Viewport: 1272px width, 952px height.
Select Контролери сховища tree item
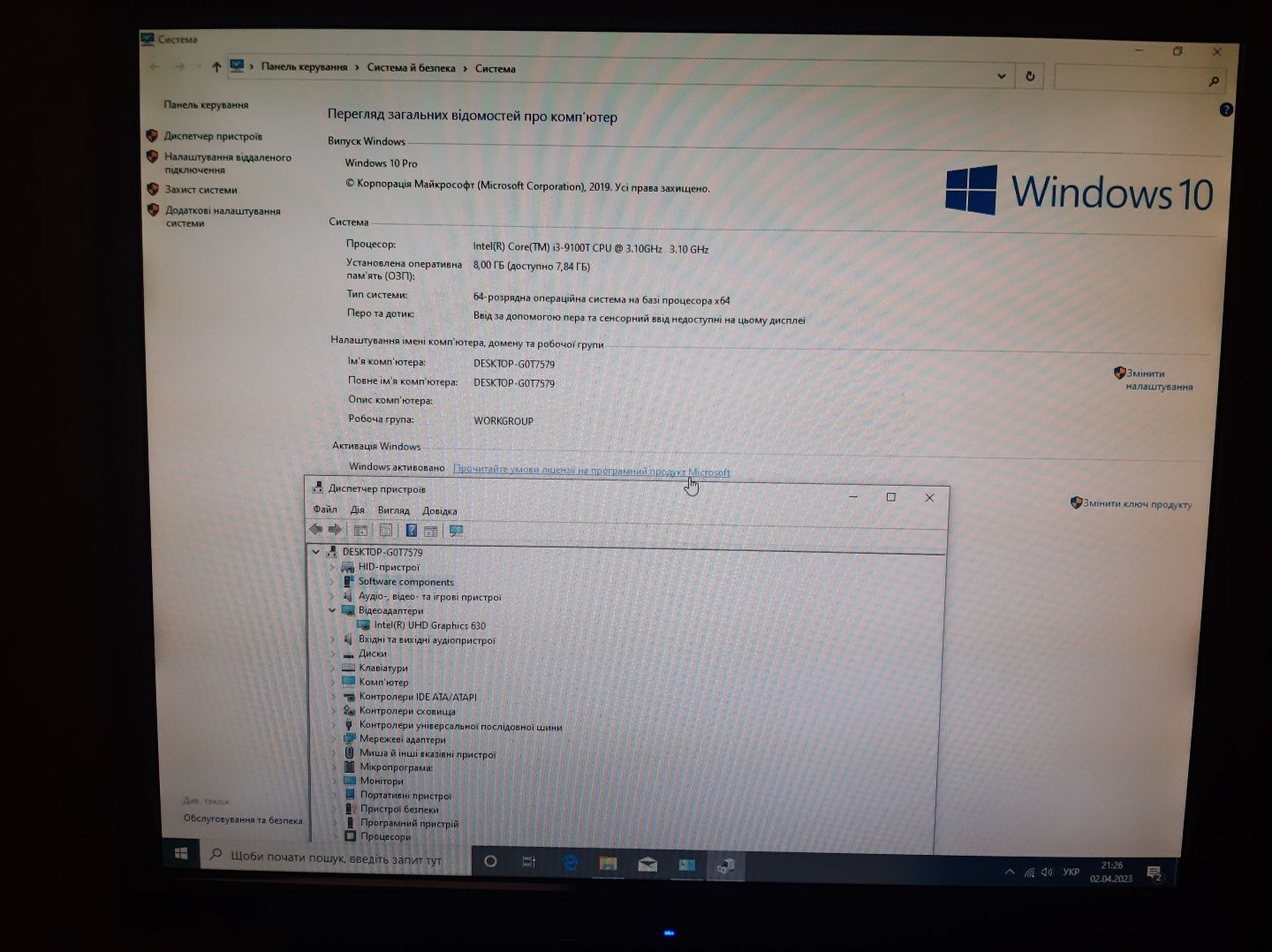tap(407, 711)
